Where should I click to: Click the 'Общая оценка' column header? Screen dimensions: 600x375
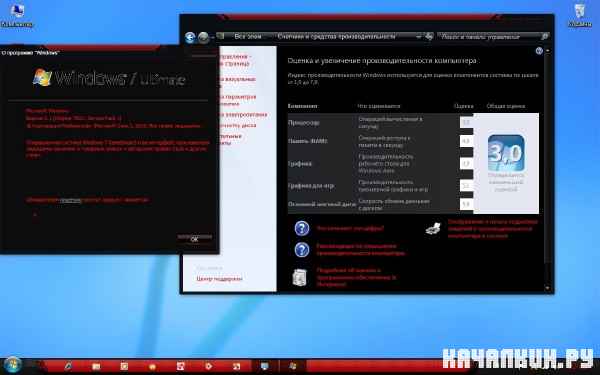[506, 106]
